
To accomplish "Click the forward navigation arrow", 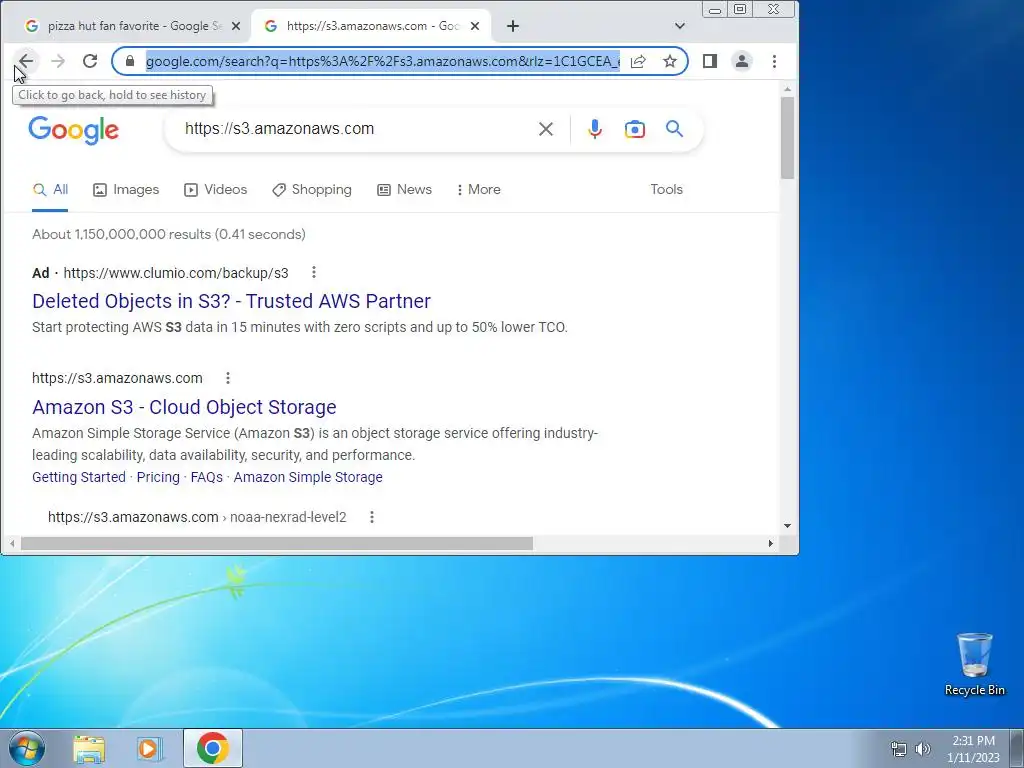I will pos(58,61).
